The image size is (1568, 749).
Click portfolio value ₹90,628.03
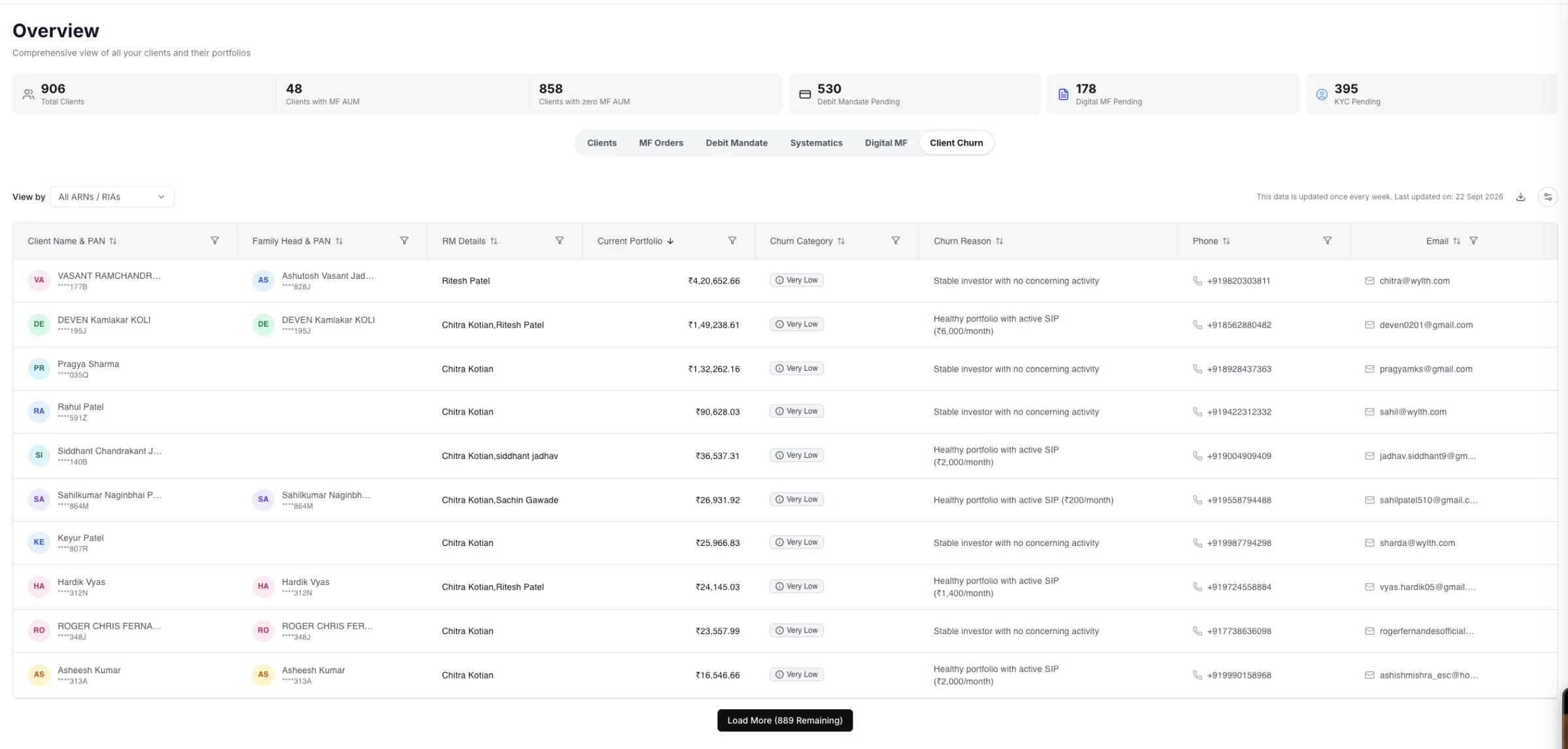click(717, 412)
